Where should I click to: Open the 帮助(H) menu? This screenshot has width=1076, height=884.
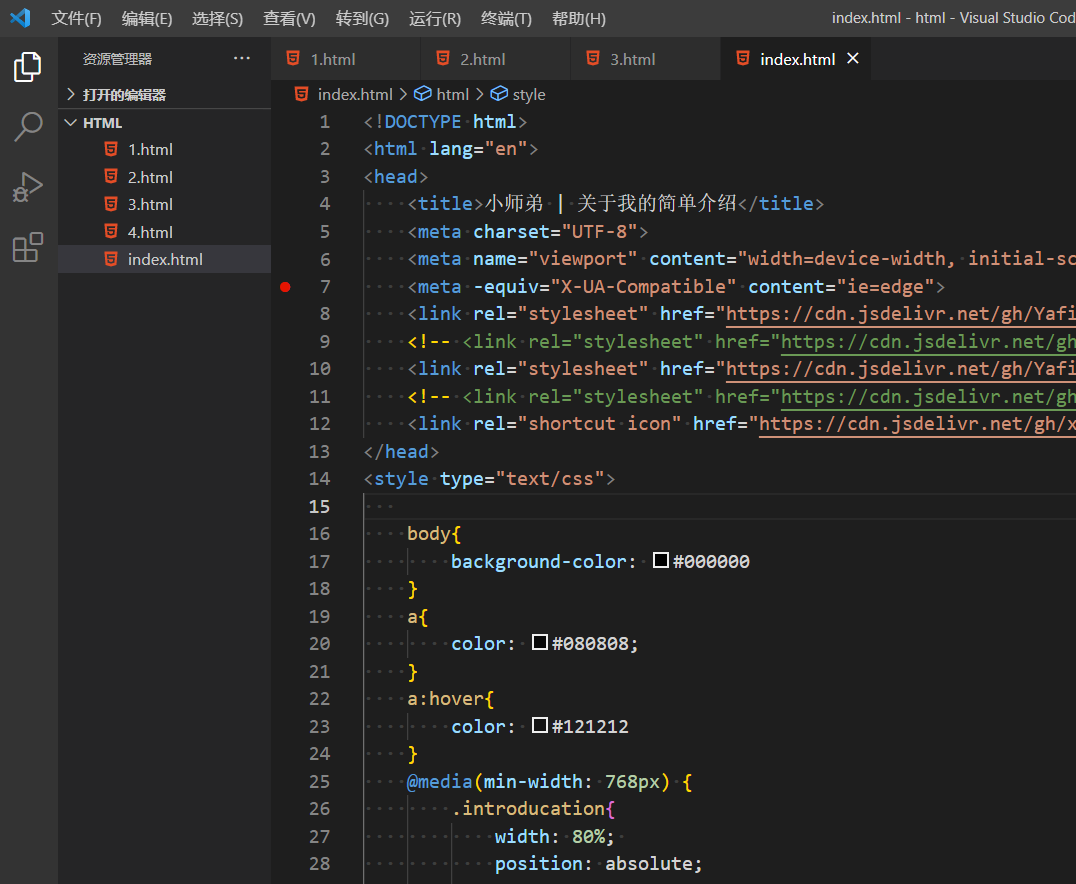578,19
